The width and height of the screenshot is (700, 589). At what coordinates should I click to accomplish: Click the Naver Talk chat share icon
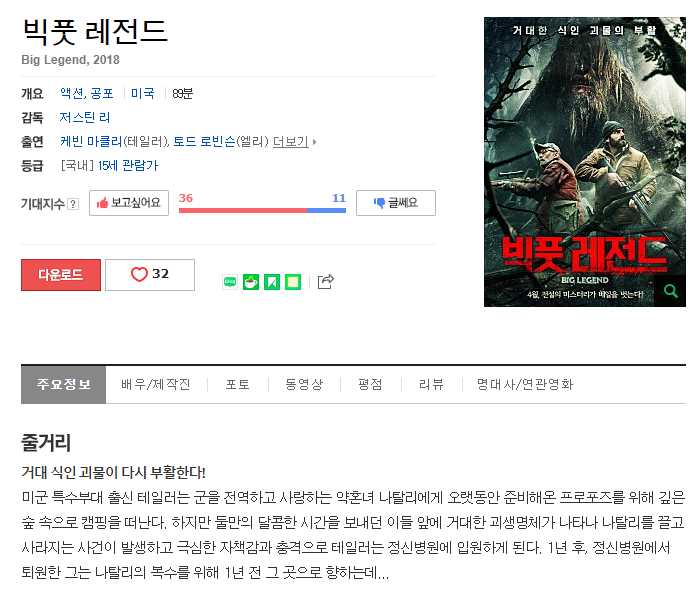pos(230,282)
